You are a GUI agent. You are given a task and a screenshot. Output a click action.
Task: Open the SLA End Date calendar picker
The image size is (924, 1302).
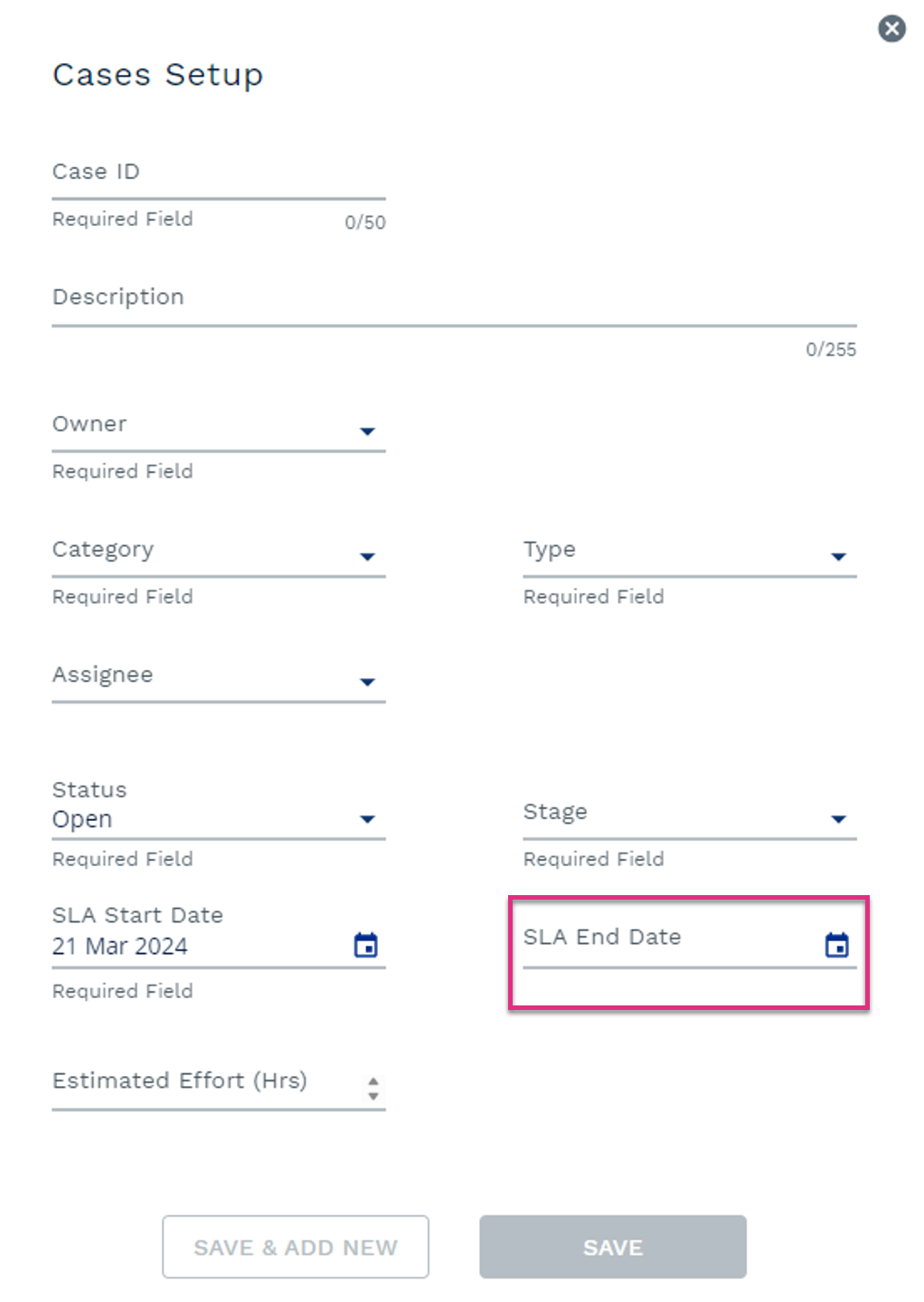click(x=837, y=946)
